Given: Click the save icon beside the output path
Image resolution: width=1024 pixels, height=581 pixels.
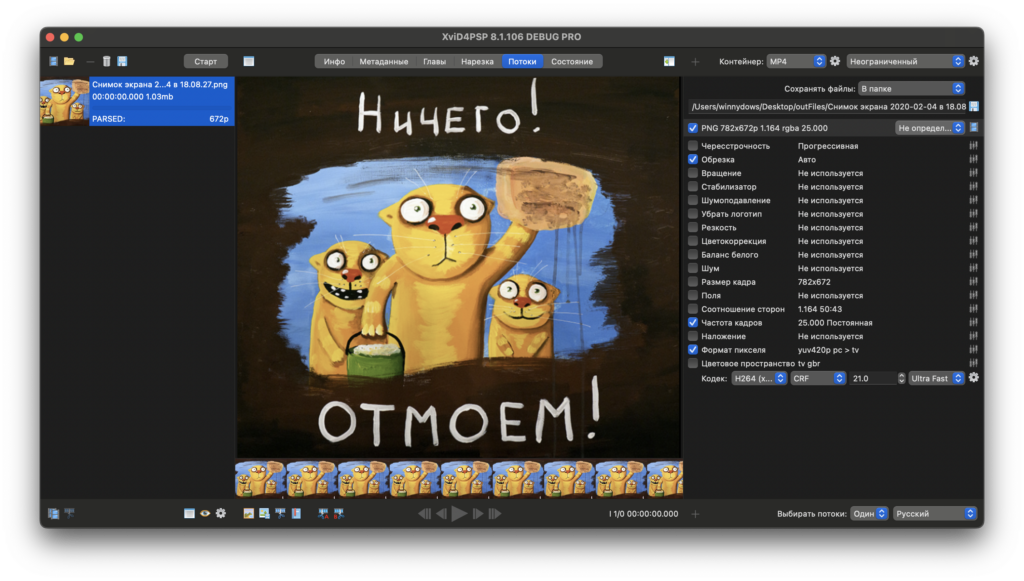Looking at the screenshot, I should [974, 106].
